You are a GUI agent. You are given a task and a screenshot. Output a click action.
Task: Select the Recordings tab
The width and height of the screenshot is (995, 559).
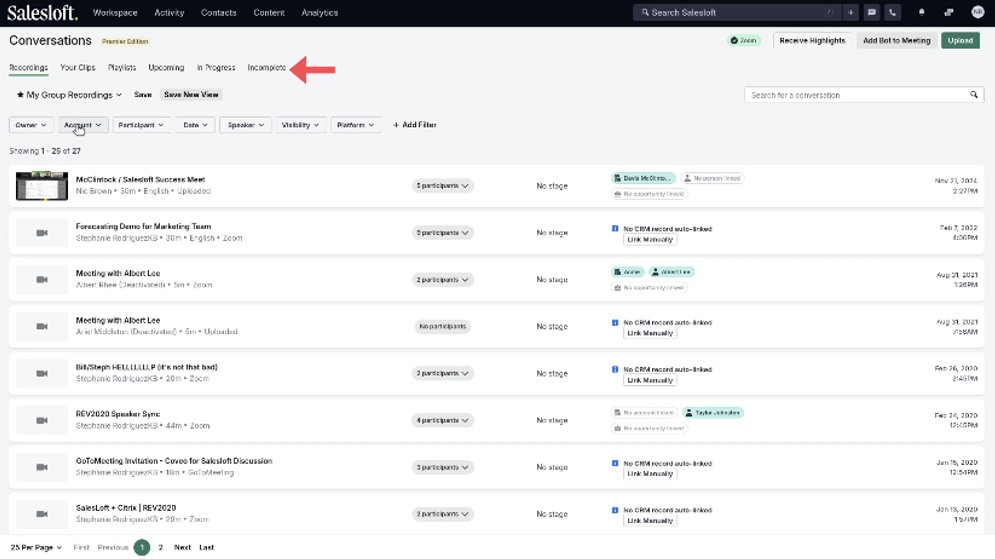click(x=29, y=67)
